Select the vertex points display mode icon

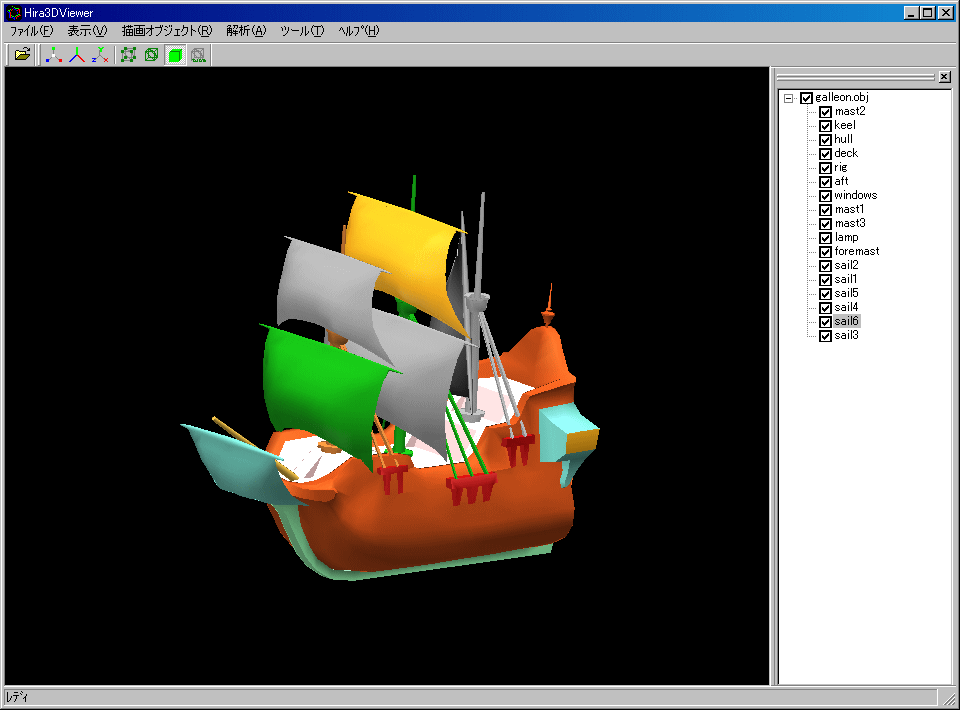tap(129, 55)
